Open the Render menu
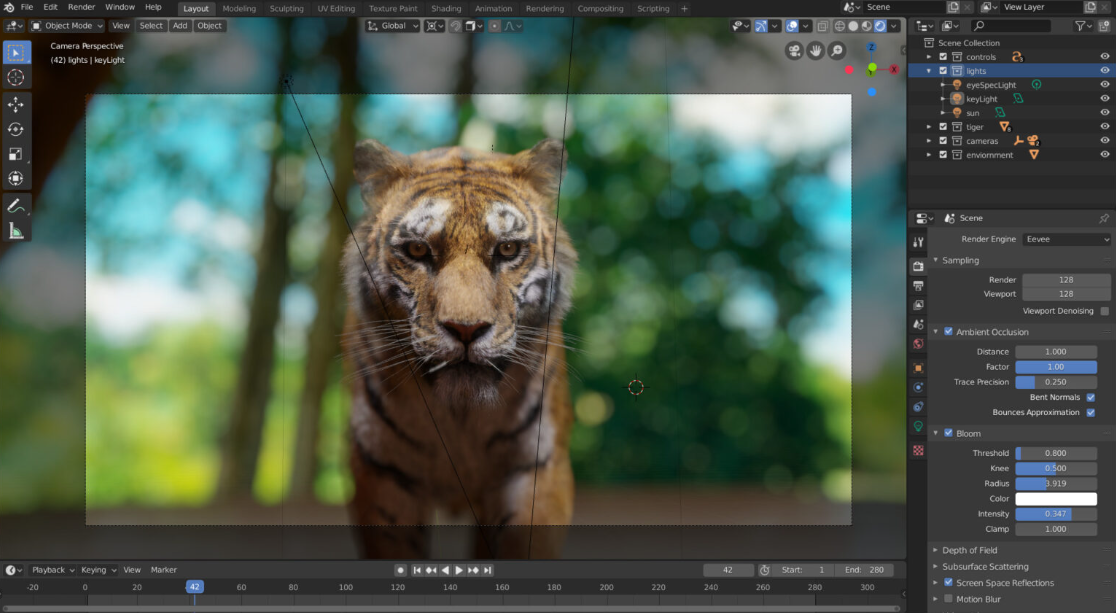1116x613 pixels. [x=80, y=7]
